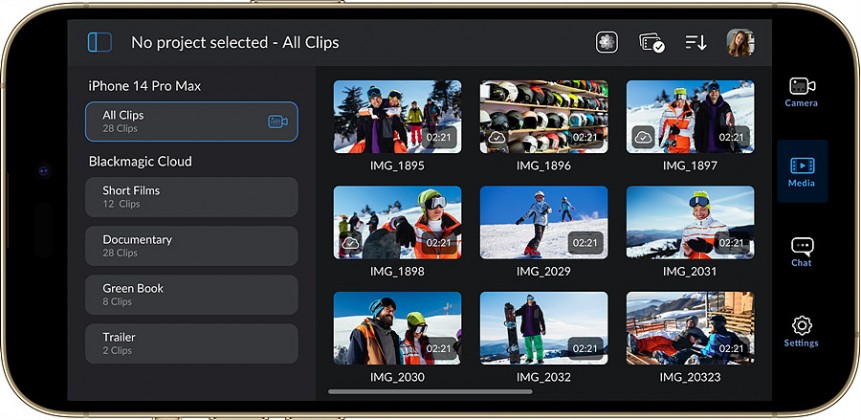Viewport: 861px width, 420px height.
Task: Switch to the Media tab
Action: coord(802,171)
